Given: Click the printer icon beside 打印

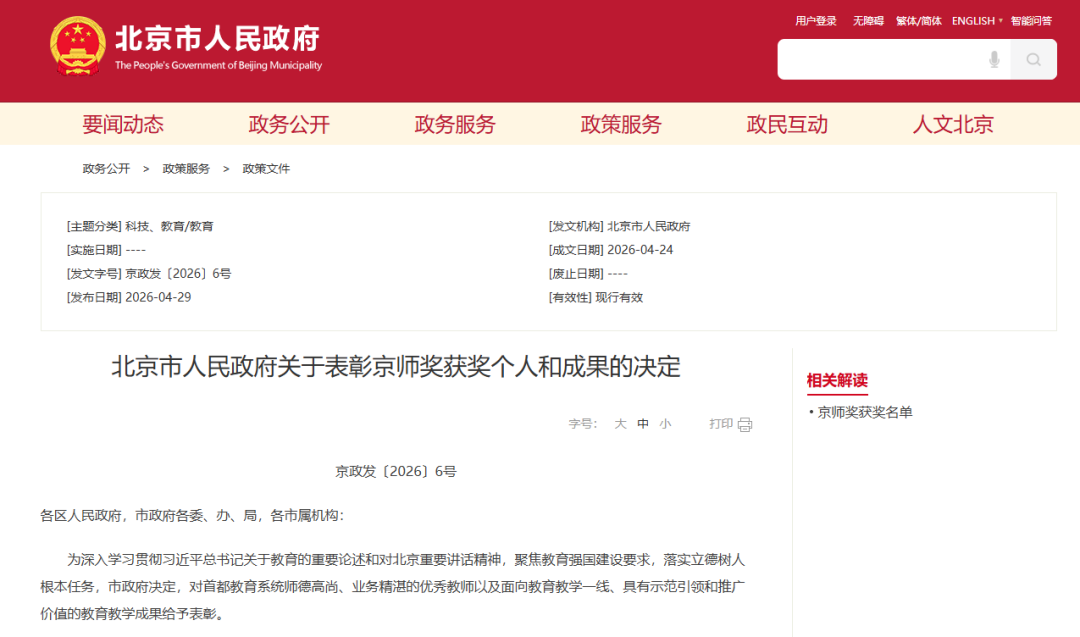Looking at the screenshot, I should pos(745,424).
